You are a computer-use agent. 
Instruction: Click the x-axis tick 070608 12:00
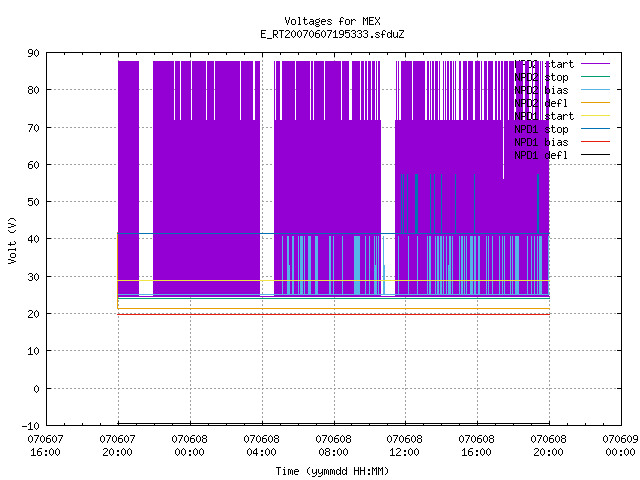pos(404,446)
